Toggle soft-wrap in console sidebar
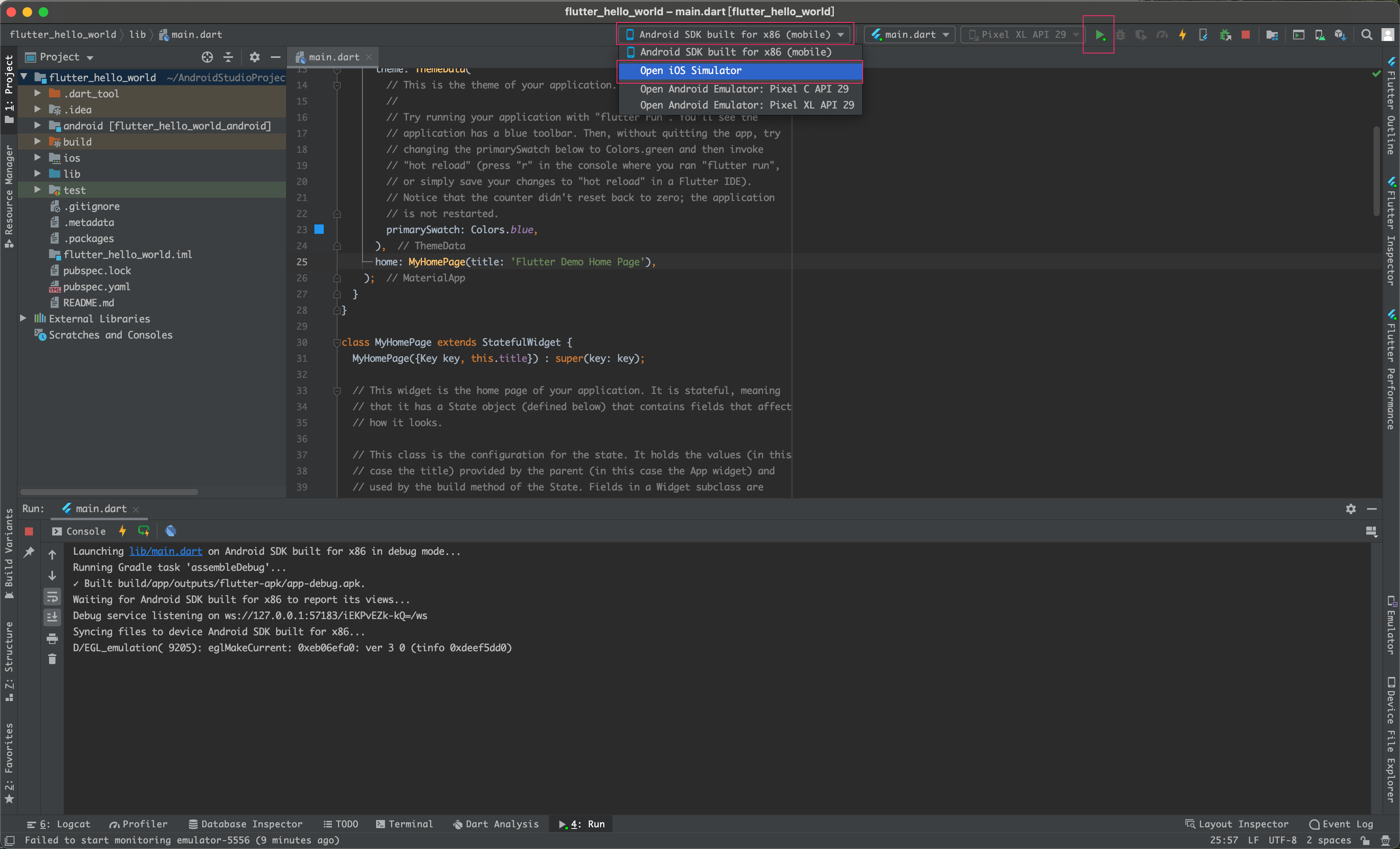 click(x=52, y=596)
